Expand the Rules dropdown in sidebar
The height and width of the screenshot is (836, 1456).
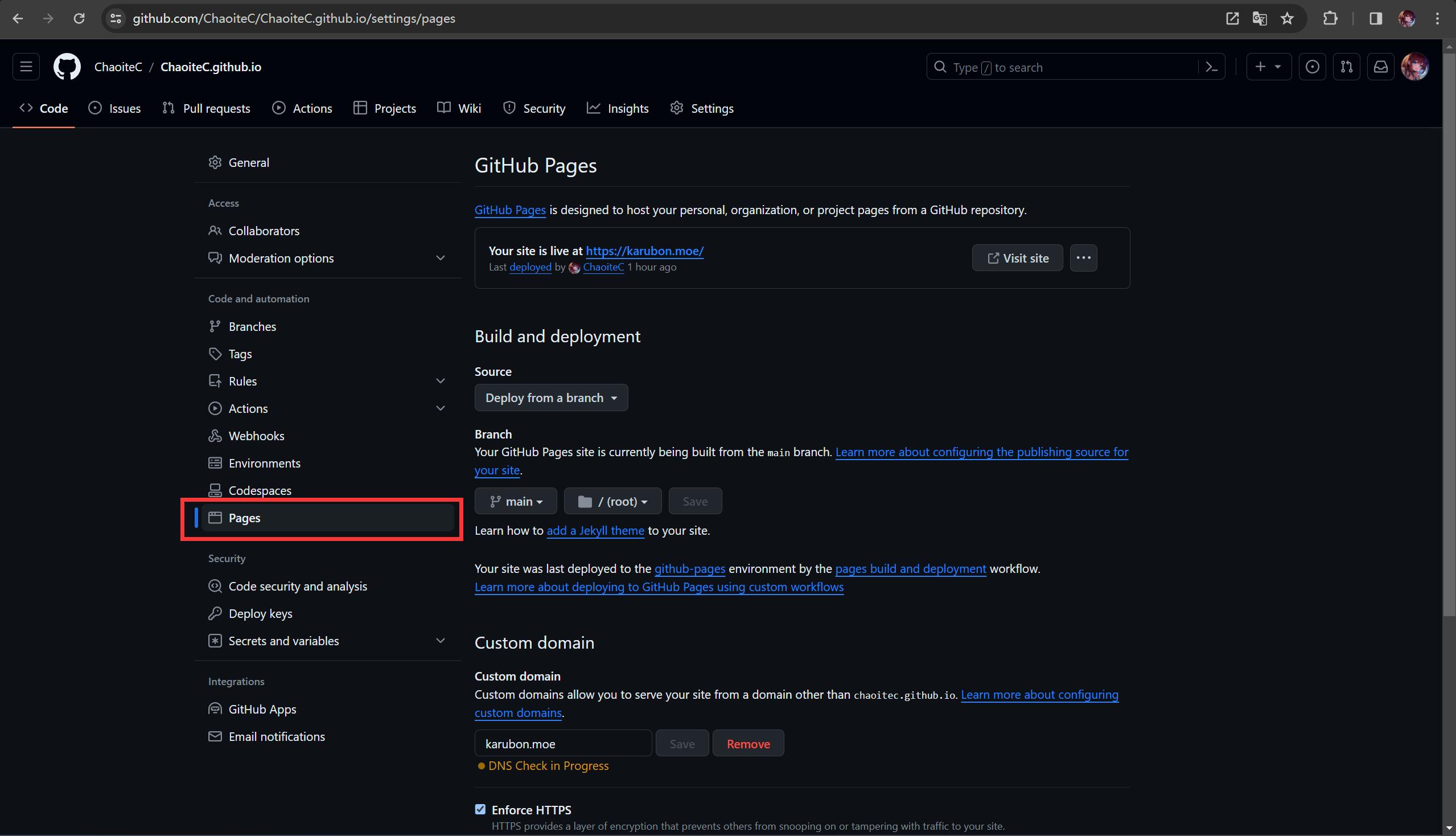439,380
